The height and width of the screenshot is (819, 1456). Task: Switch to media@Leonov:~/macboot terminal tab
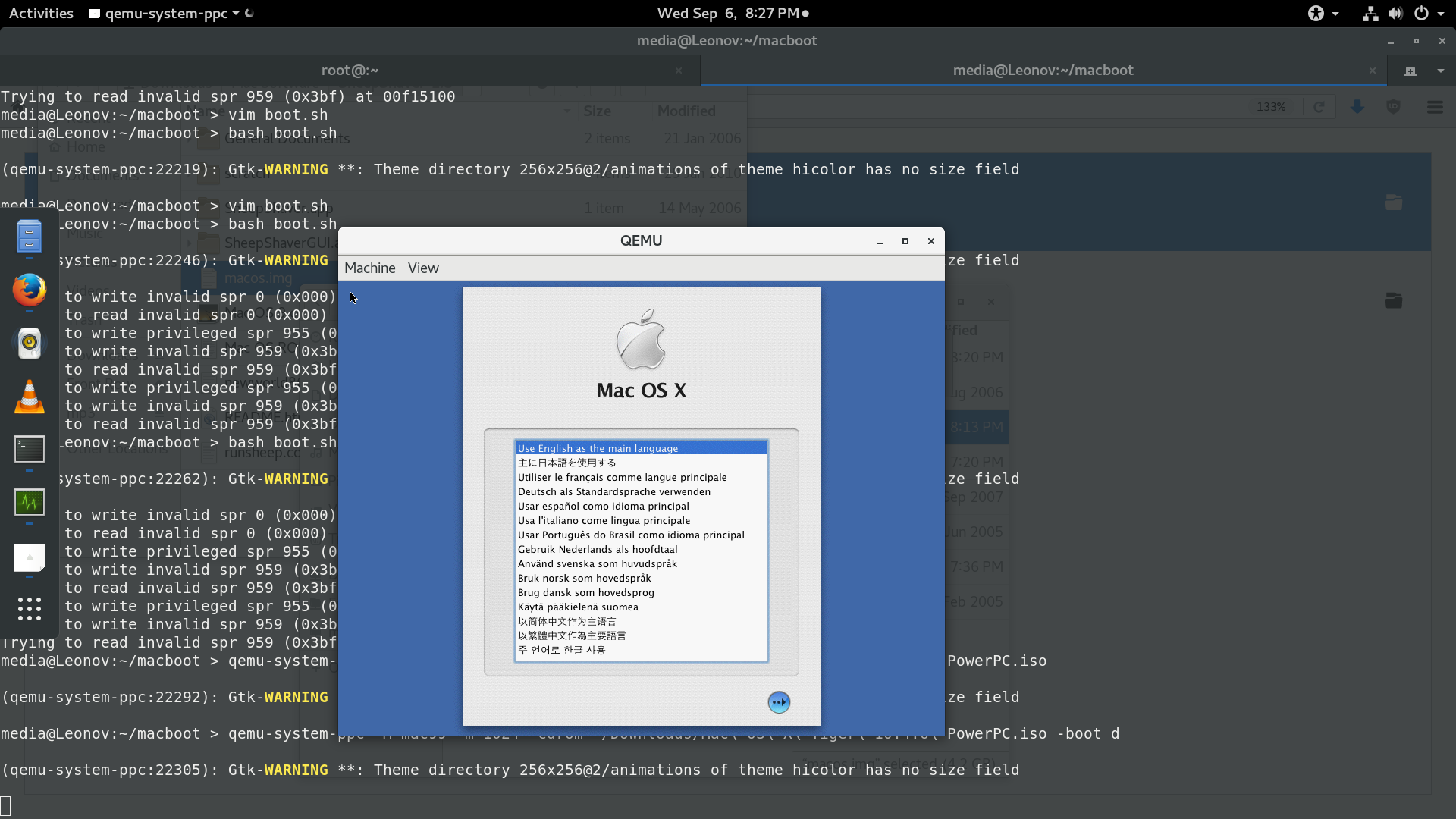click(x=1043, y=71)
